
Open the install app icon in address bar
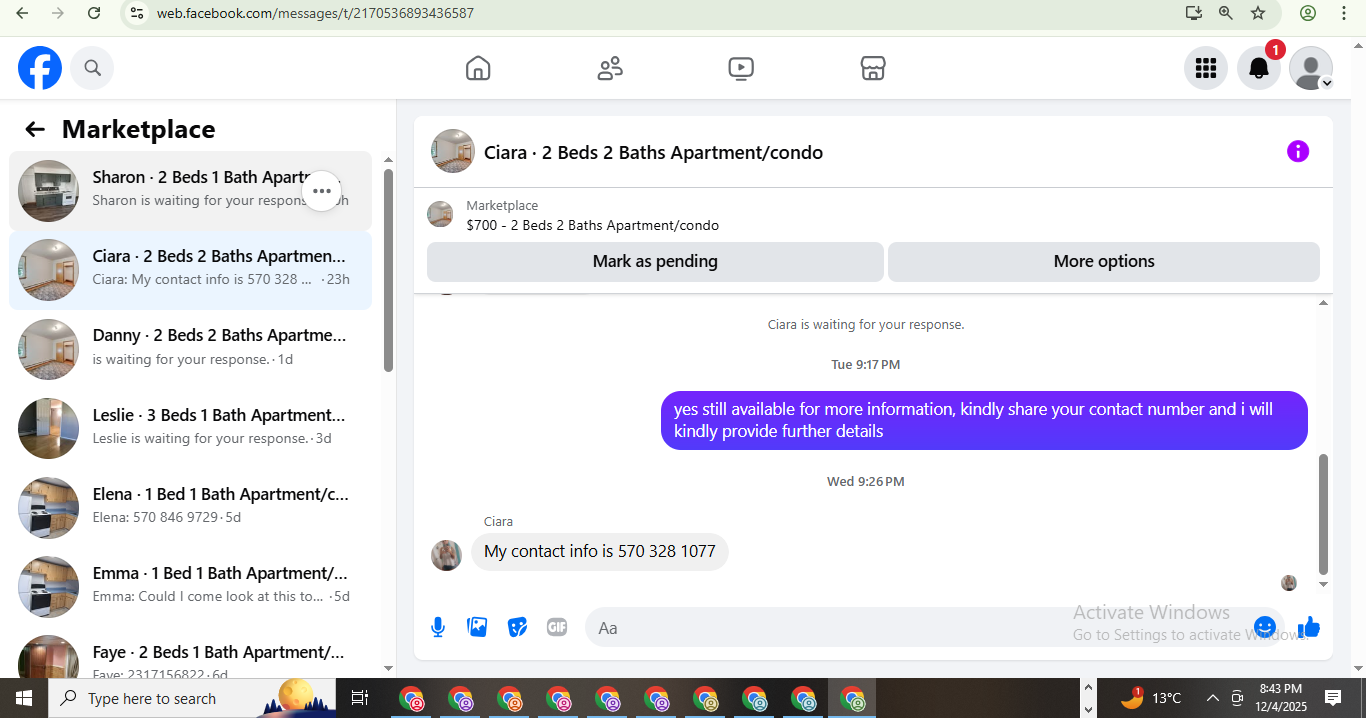click(1194, 13)
